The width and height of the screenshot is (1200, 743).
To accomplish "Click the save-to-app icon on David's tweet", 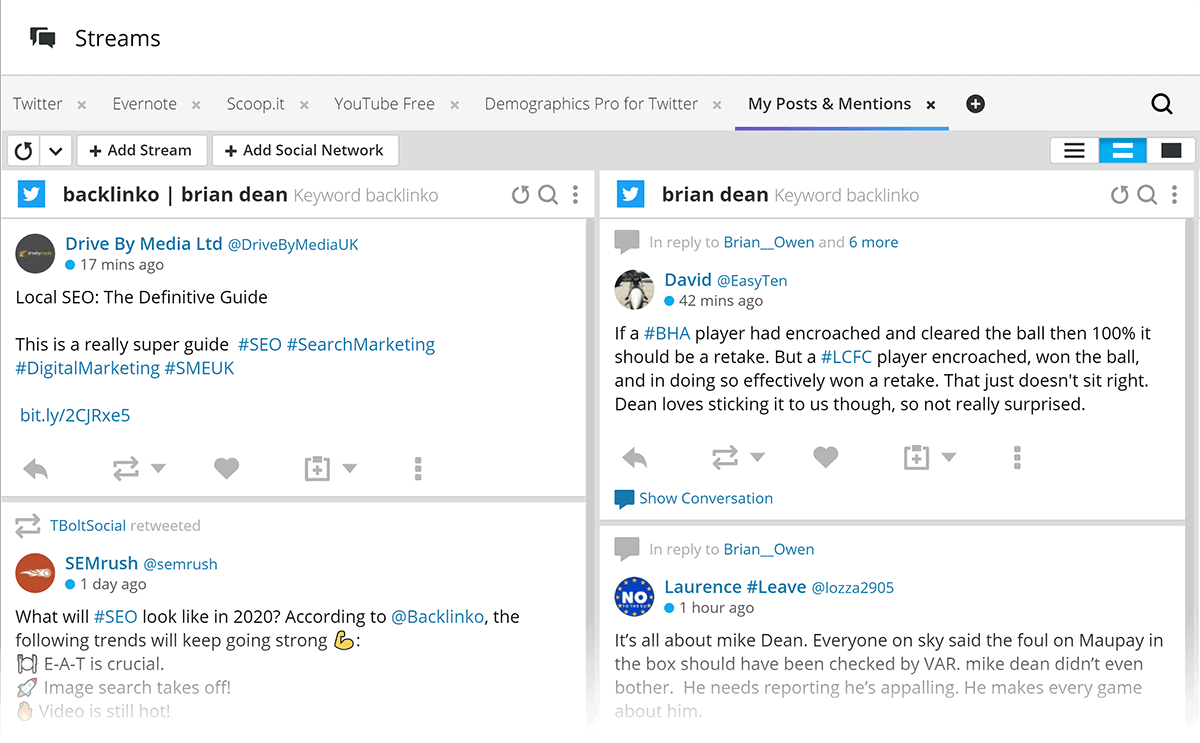I will coord(916,458).
